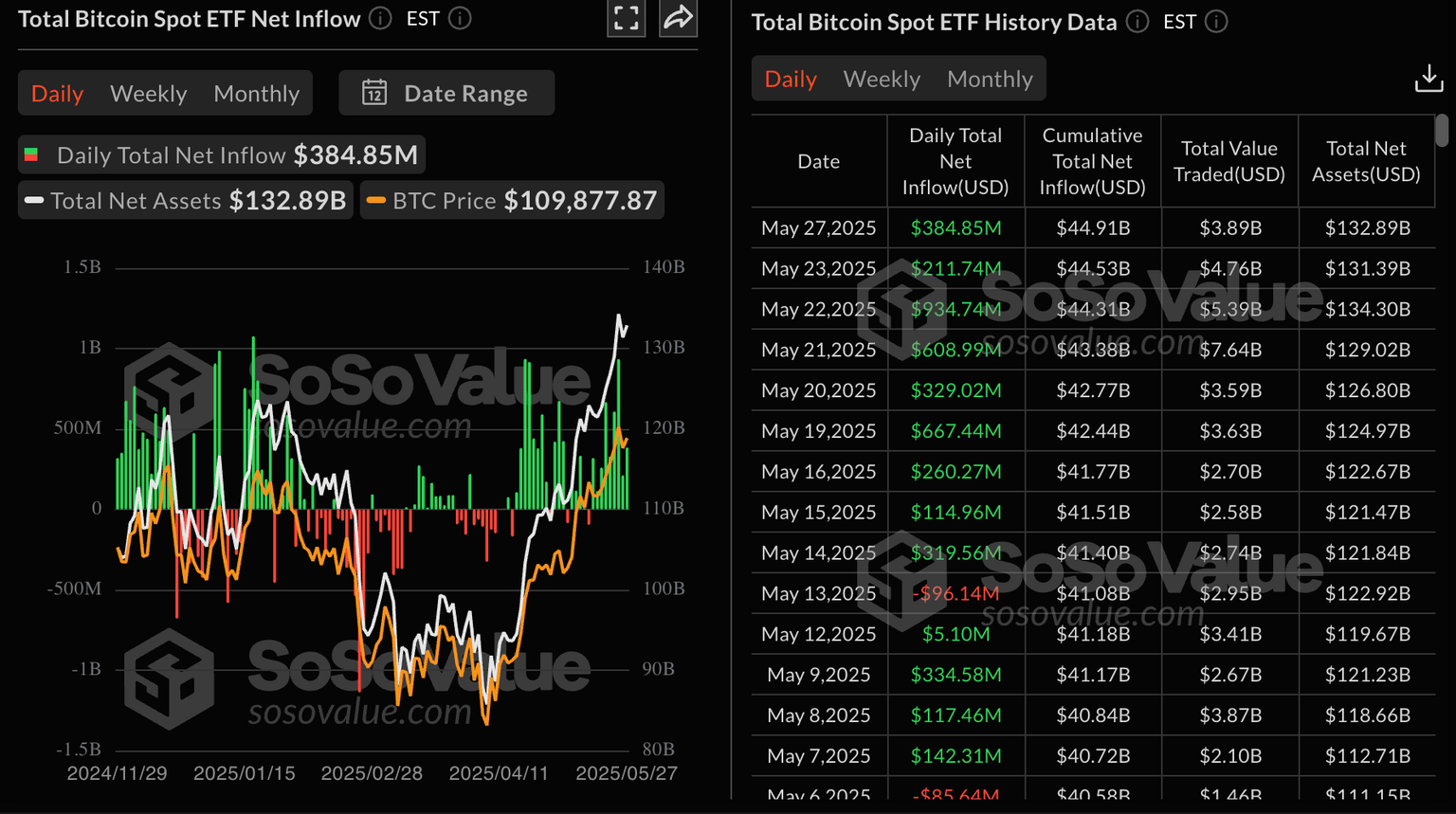The height and width of the screenshot is (814, 1456).
Task: Click the fullscreen expand chart icon
Action: (626, 18)
